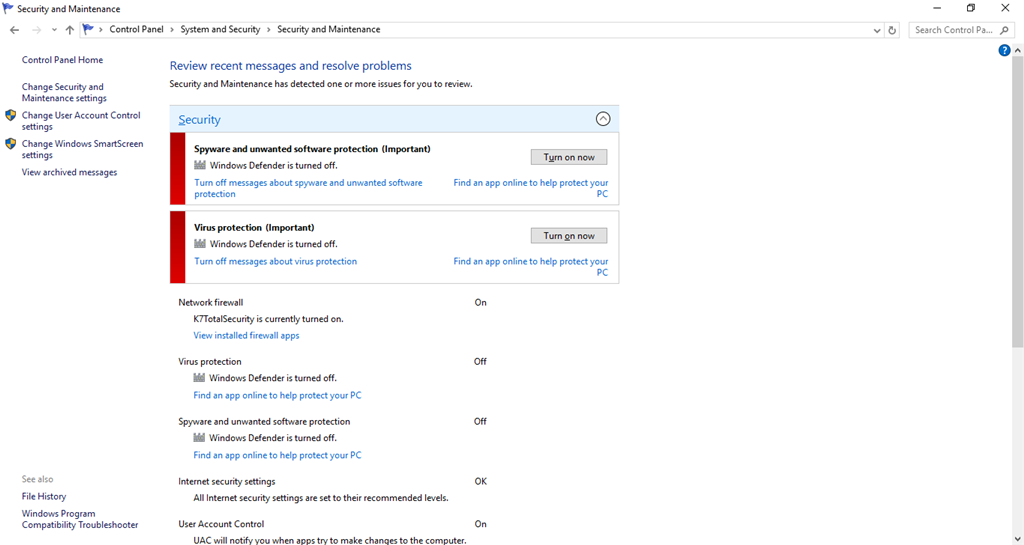This screenshot has width=1024, height=545.
Task: Open View installed firewall apps link
Action: (x=246, y=335)
